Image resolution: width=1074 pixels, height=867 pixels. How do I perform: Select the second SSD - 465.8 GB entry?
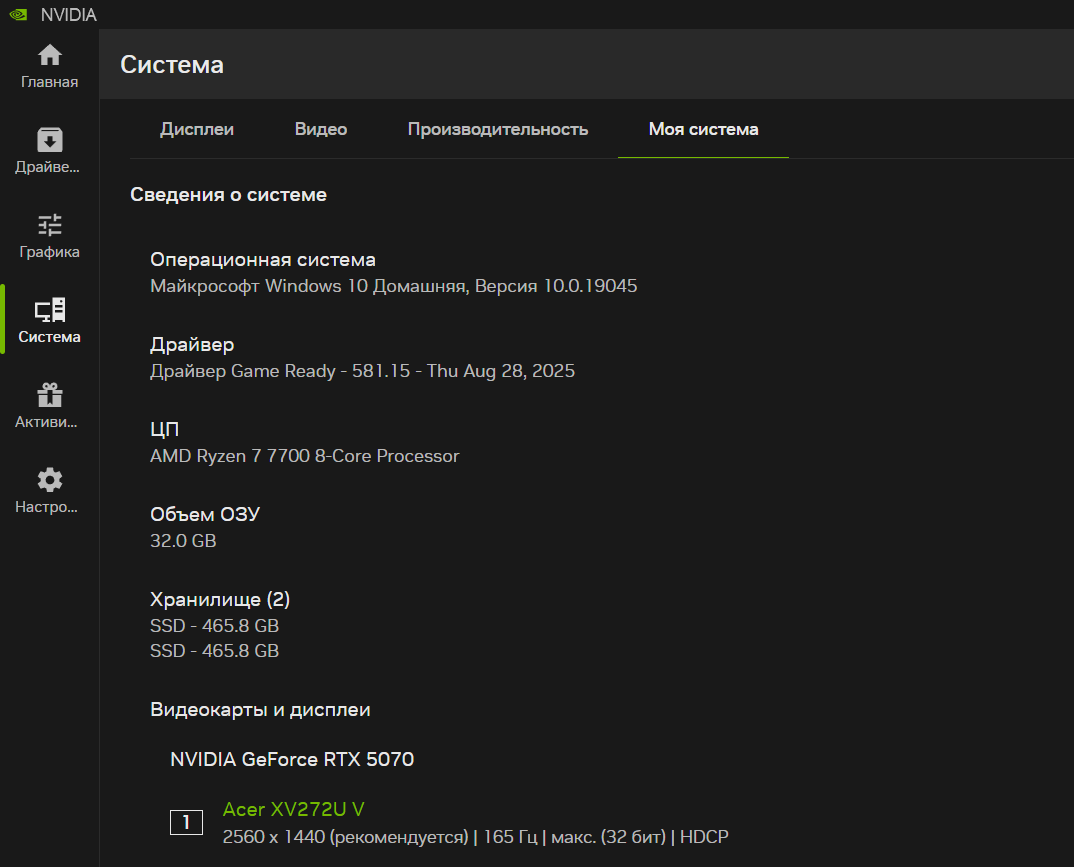[x=214, y=650]
